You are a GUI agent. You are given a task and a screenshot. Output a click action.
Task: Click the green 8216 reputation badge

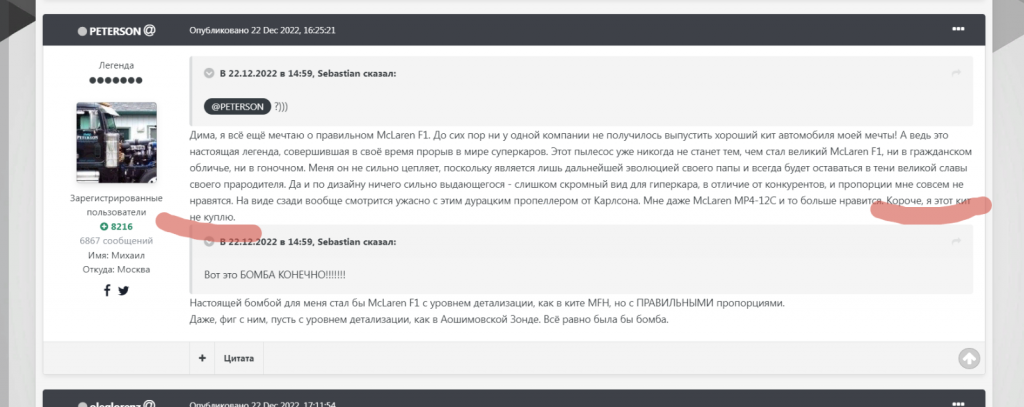[x=117, y=227]
